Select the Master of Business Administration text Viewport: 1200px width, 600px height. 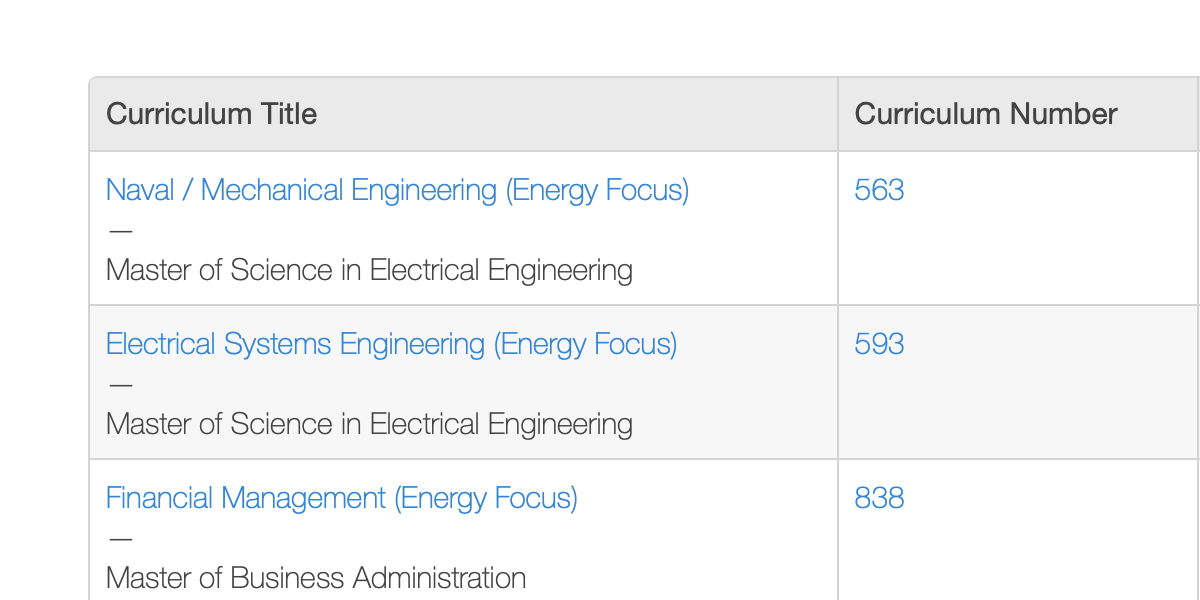(316, 578)
